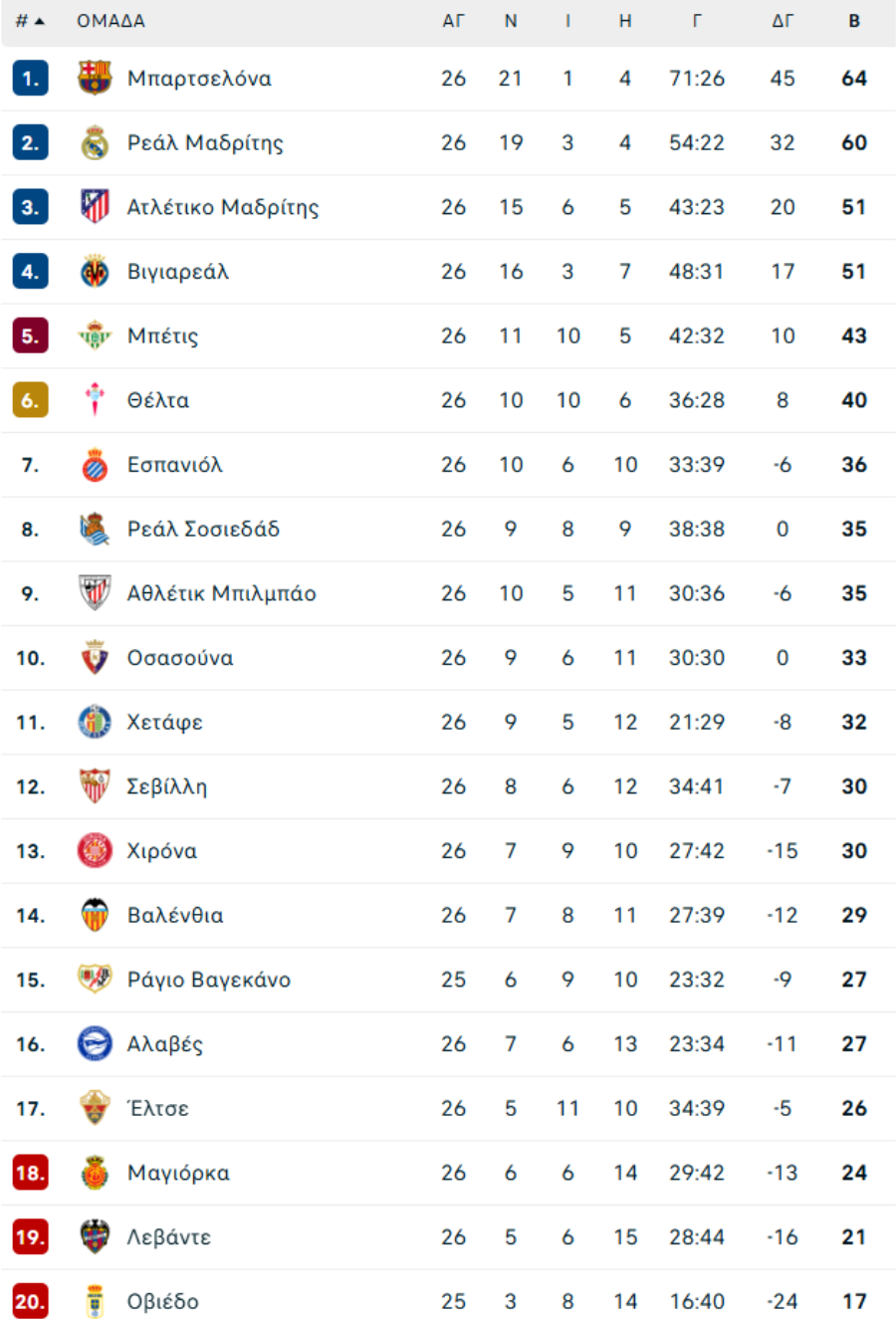Sort by points column header Β
The image size is (896, 1319).
tap(854, 21)
